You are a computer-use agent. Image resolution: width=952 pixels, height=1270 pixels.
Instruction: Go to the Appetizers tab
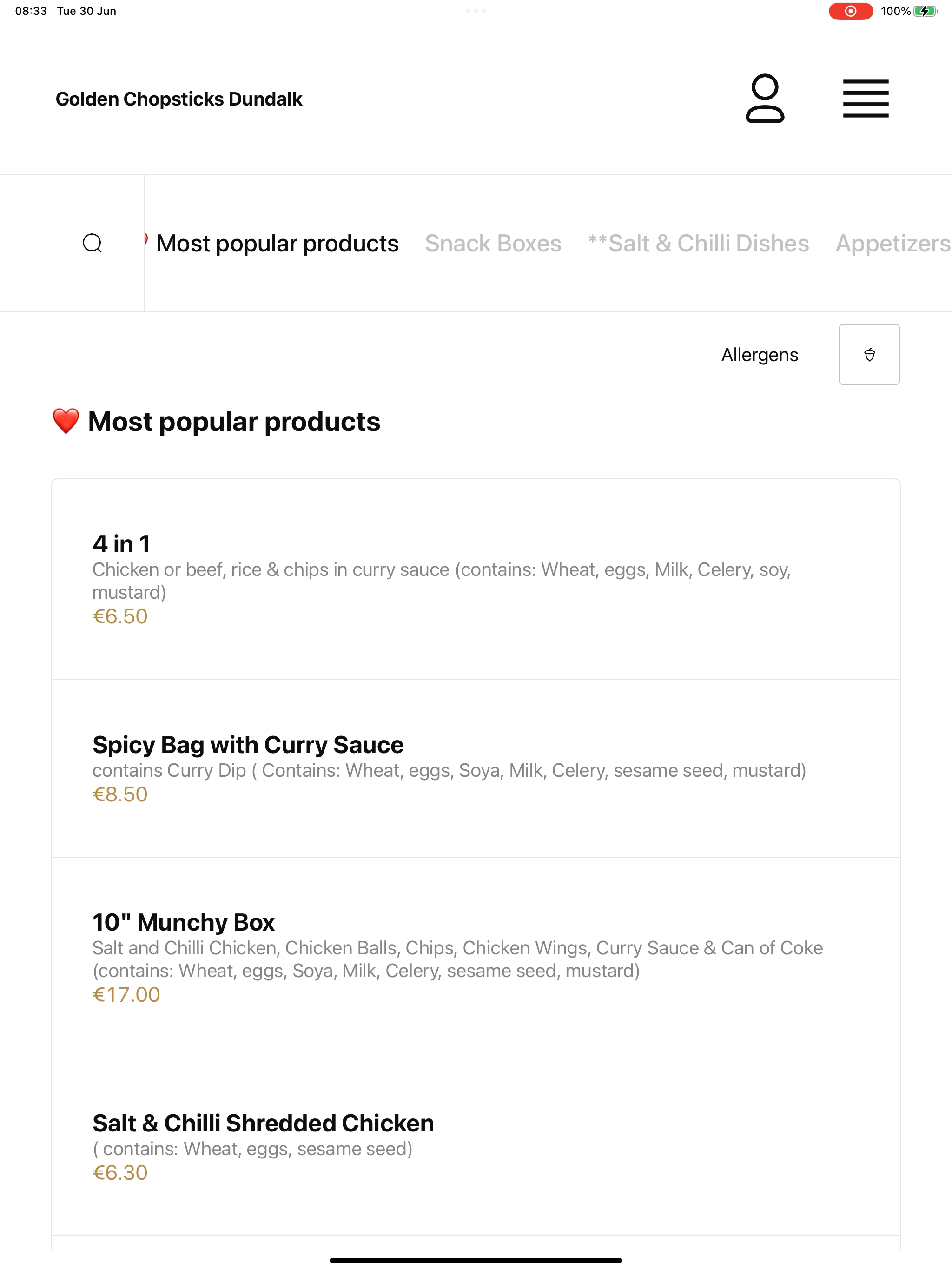[893, 244]
